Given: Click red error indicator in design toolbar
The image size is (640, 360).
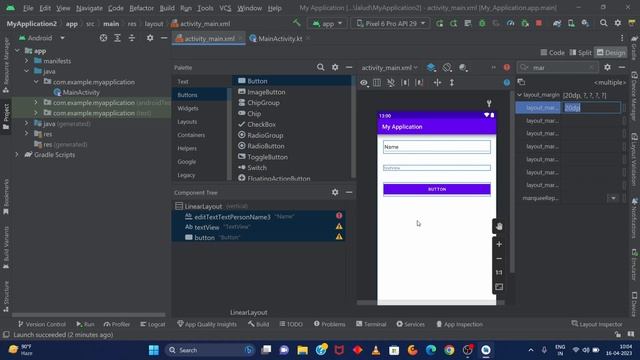Looking at the screenshot, I should coord(507,67).
